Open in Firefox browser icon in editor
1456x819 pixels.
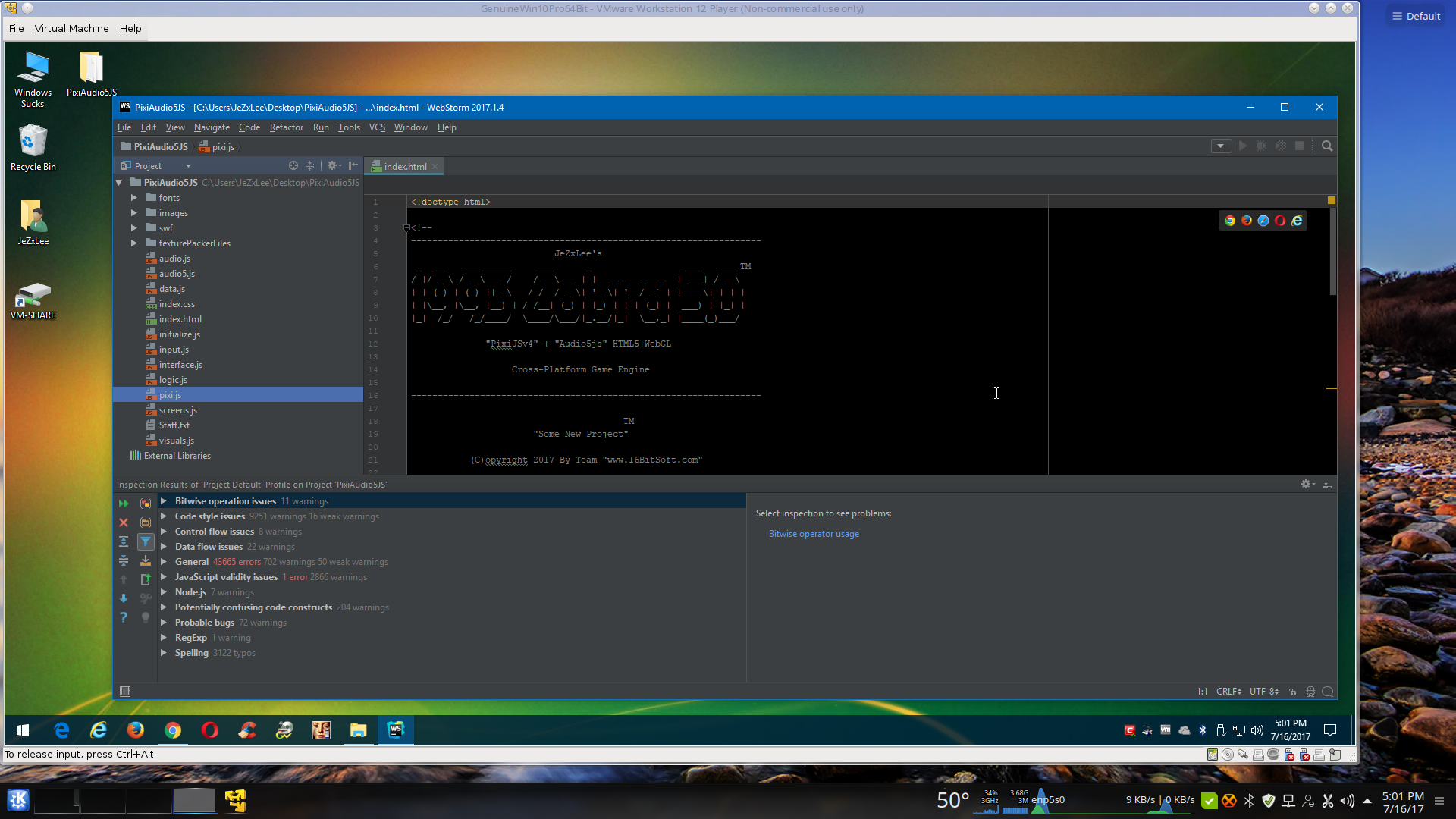(1247, 221)
